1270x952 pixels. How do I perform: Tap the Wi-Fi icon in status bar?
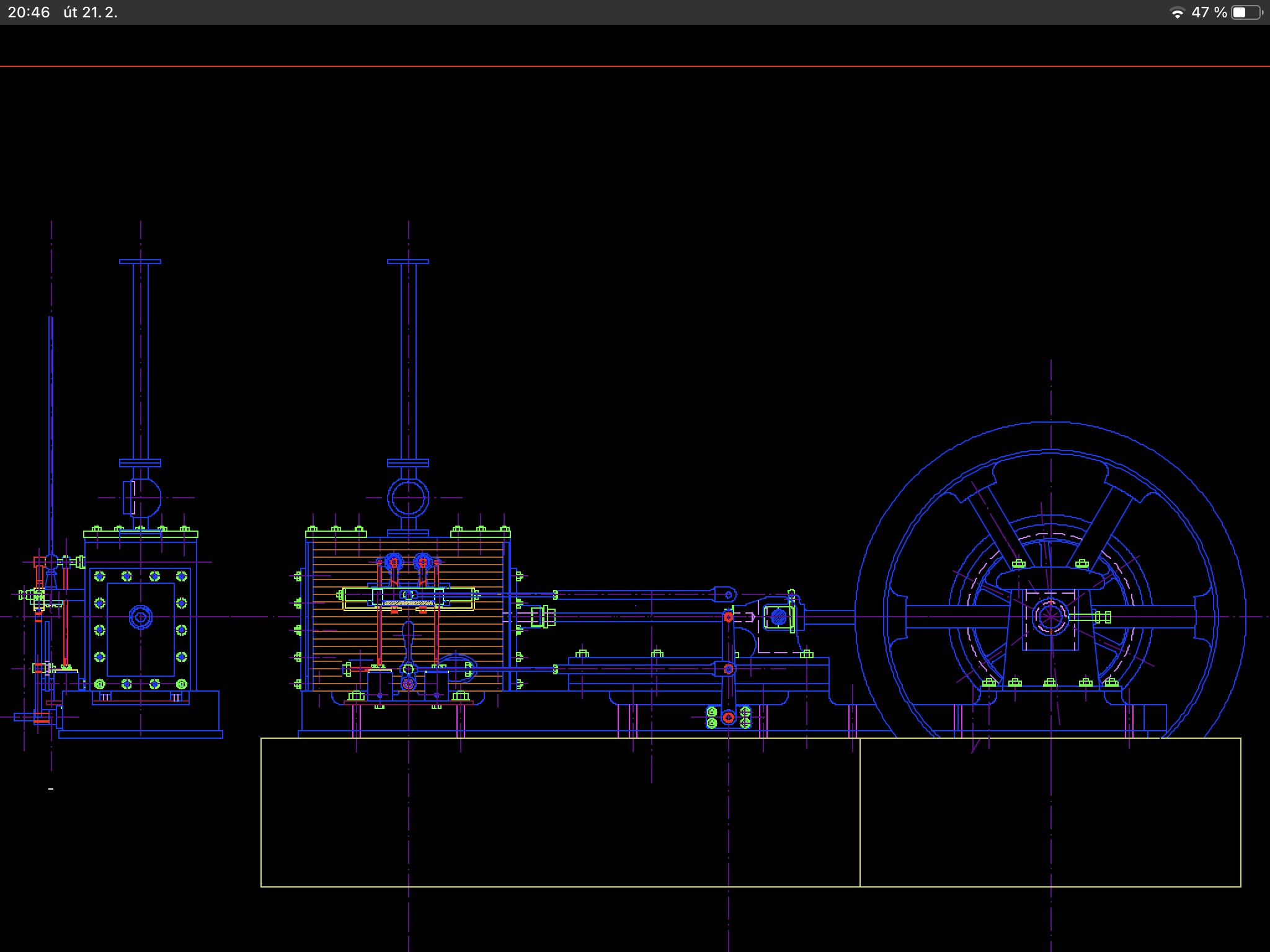(x=1176, y=13)
